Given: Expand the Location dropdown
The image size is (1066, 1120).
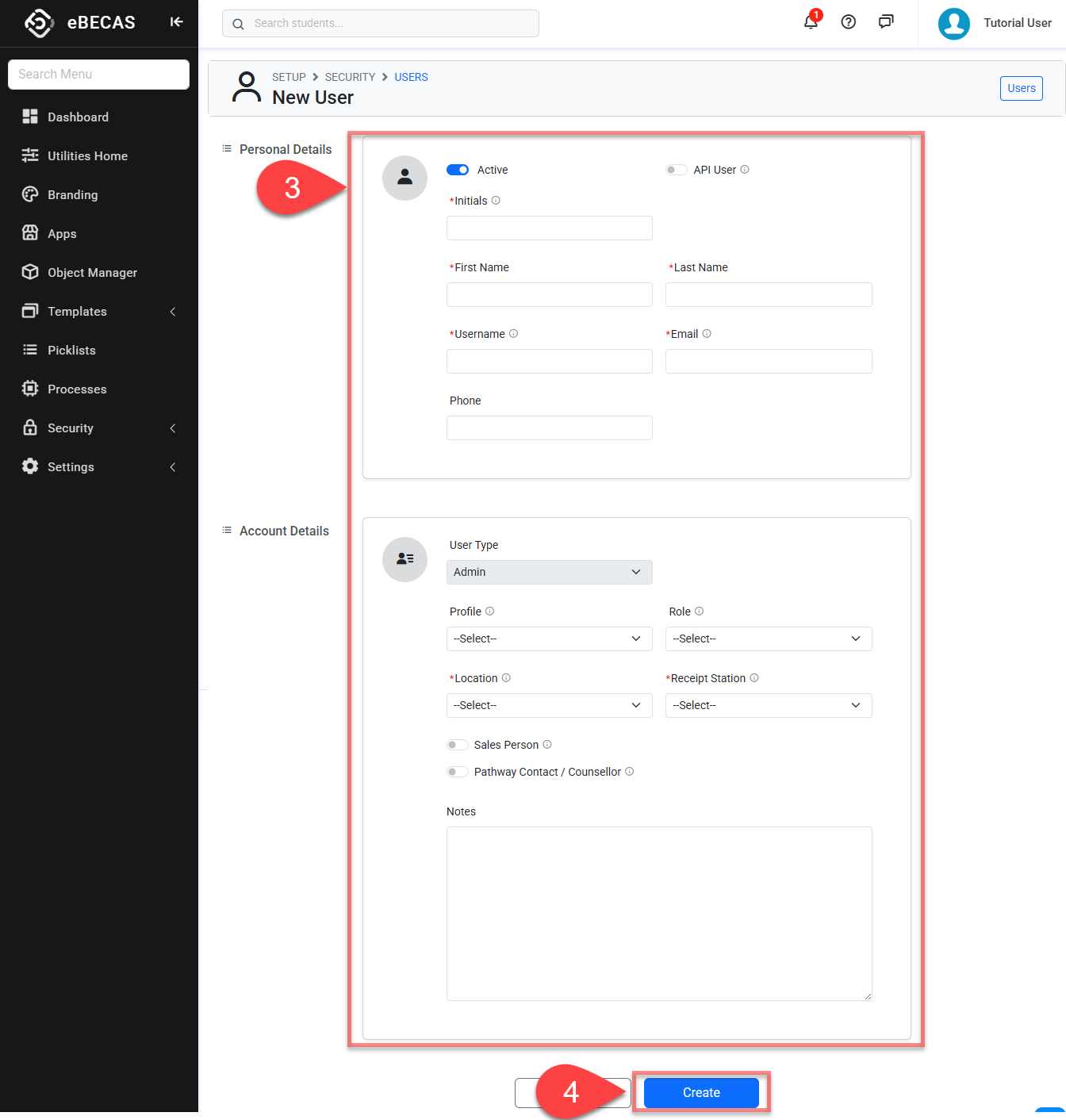Looking at the screenshot, I should click(x=549, y=705).
